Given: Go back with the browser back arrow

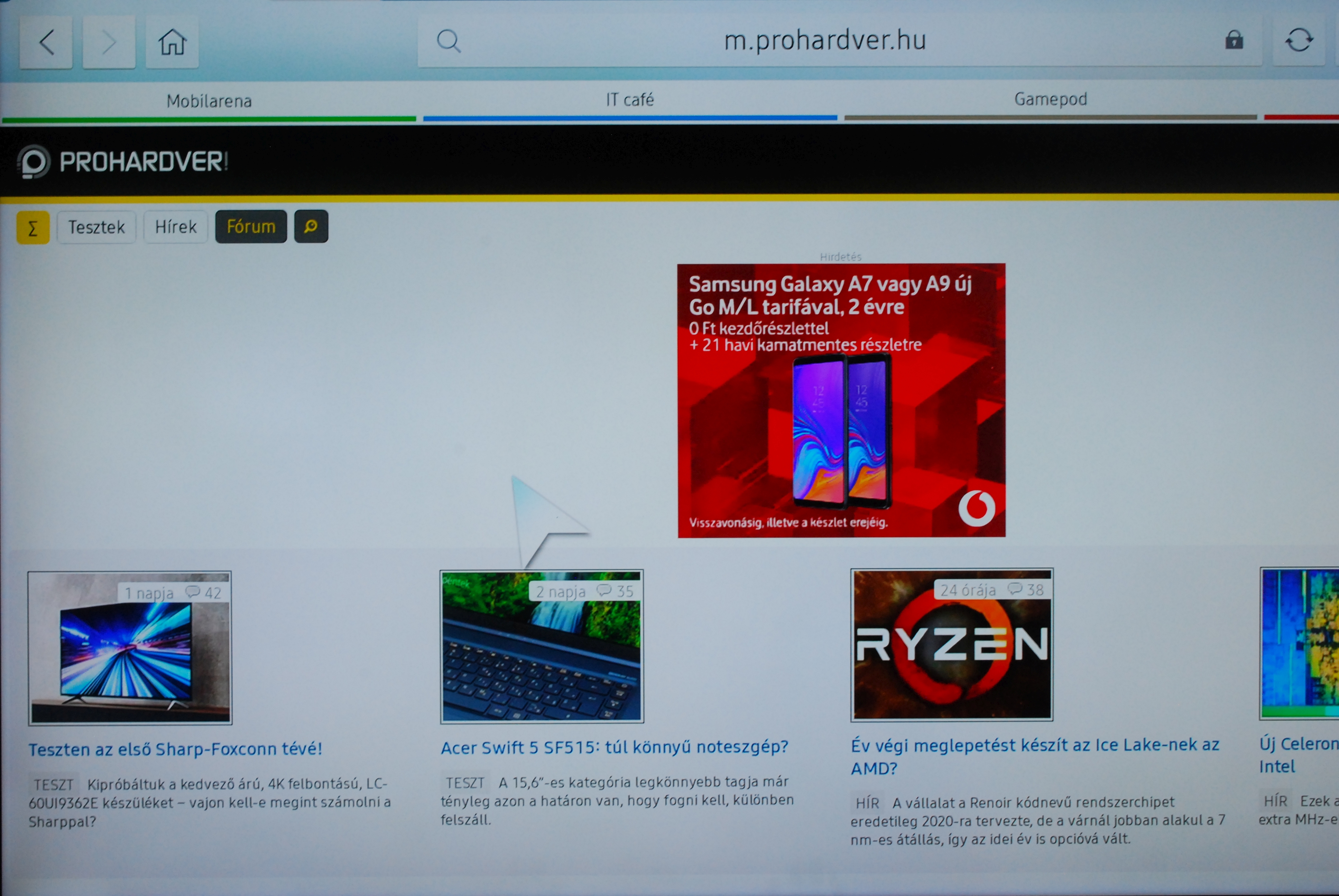Looking at the screenshot, I should click(x=46, y=42).
